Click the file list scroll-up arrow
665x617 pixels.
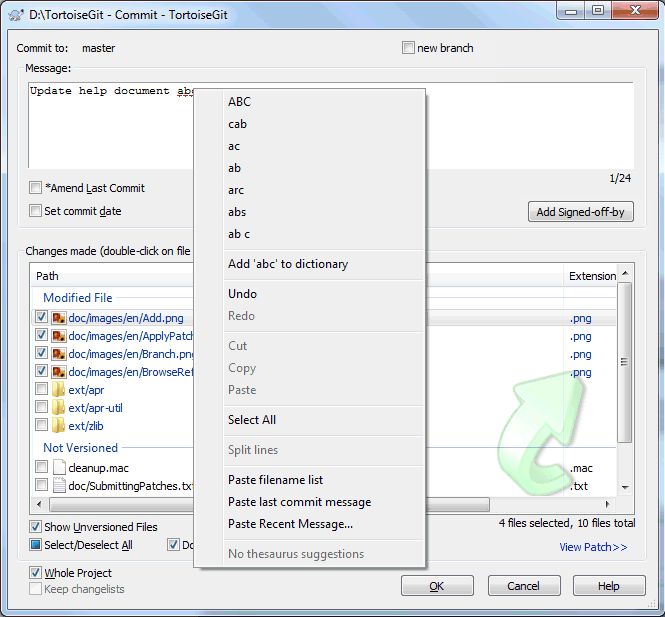point(625,274)
